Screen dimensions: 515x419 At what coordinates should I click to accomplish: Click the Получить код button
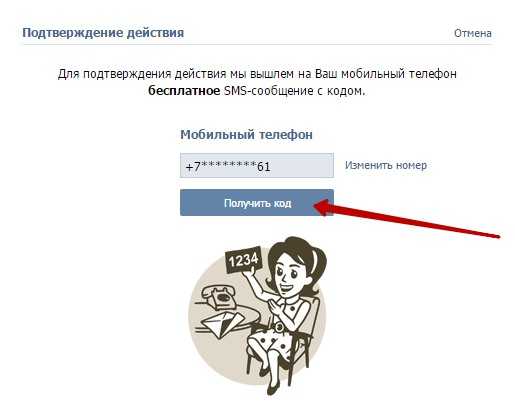(x=257, y=203)
